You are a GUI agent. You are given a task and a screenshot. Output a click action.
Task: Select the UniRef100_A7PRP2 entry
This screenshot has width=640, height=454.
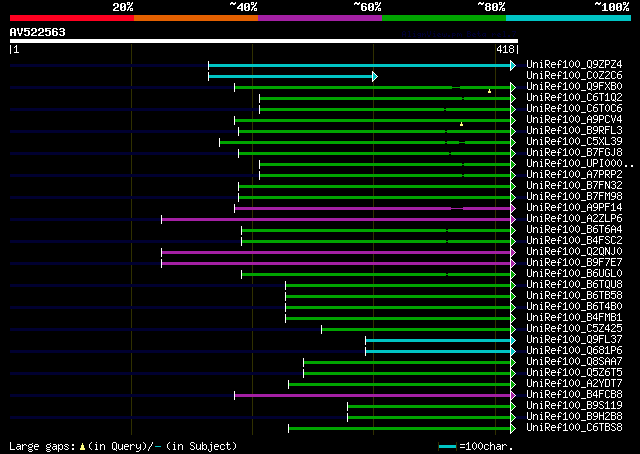coord(574,175)
